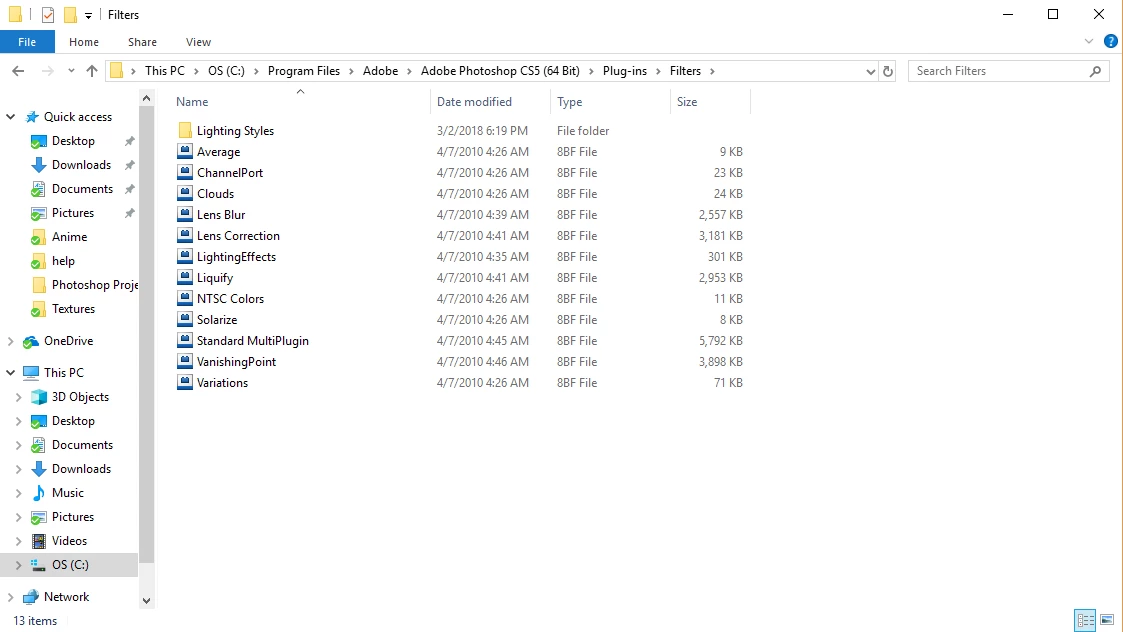
Task: Click the Network icon in navigation pane
Action: click(x=31, y=597)
